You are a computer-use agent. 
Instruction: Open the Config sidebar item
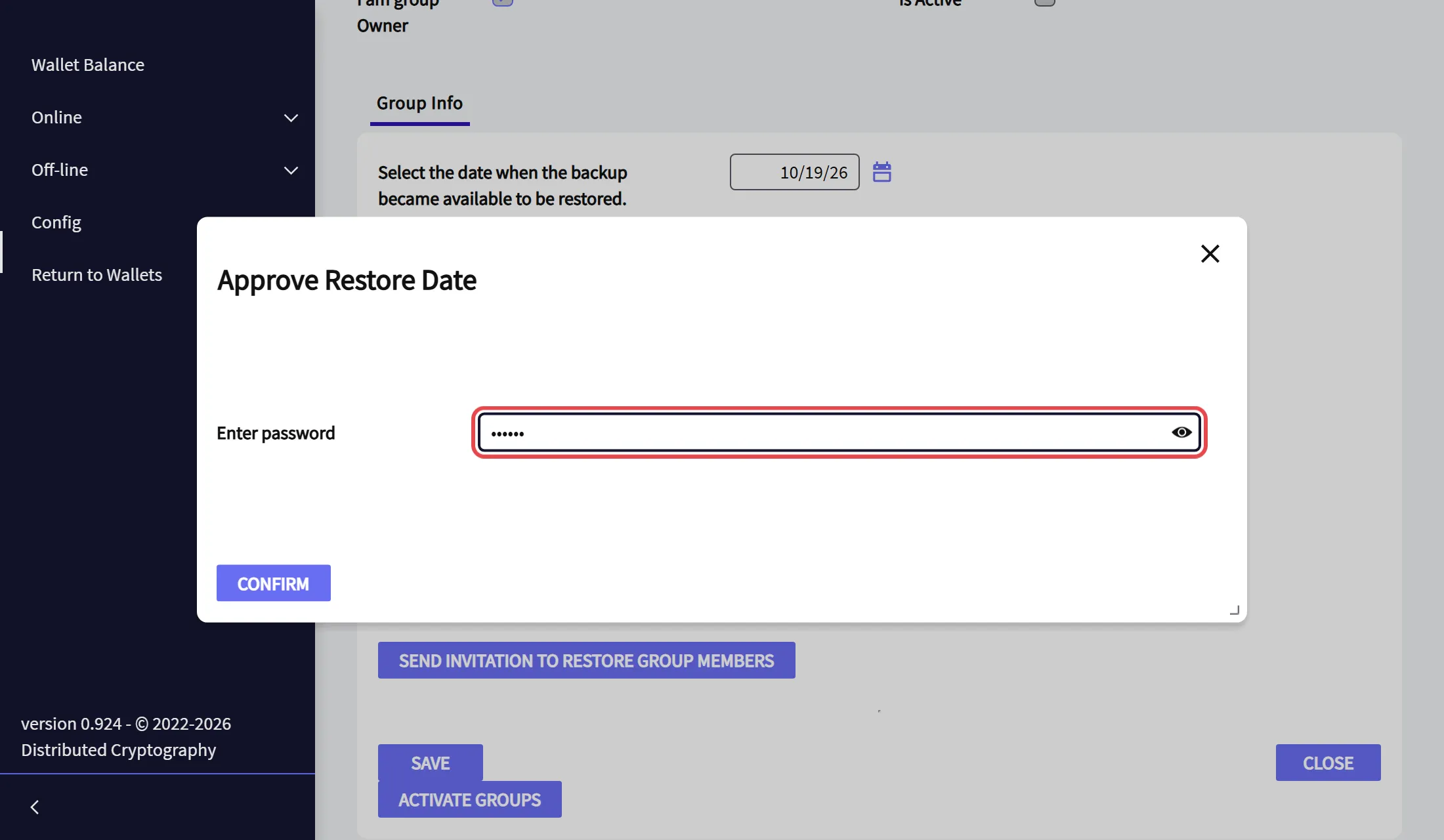(56, 222)
